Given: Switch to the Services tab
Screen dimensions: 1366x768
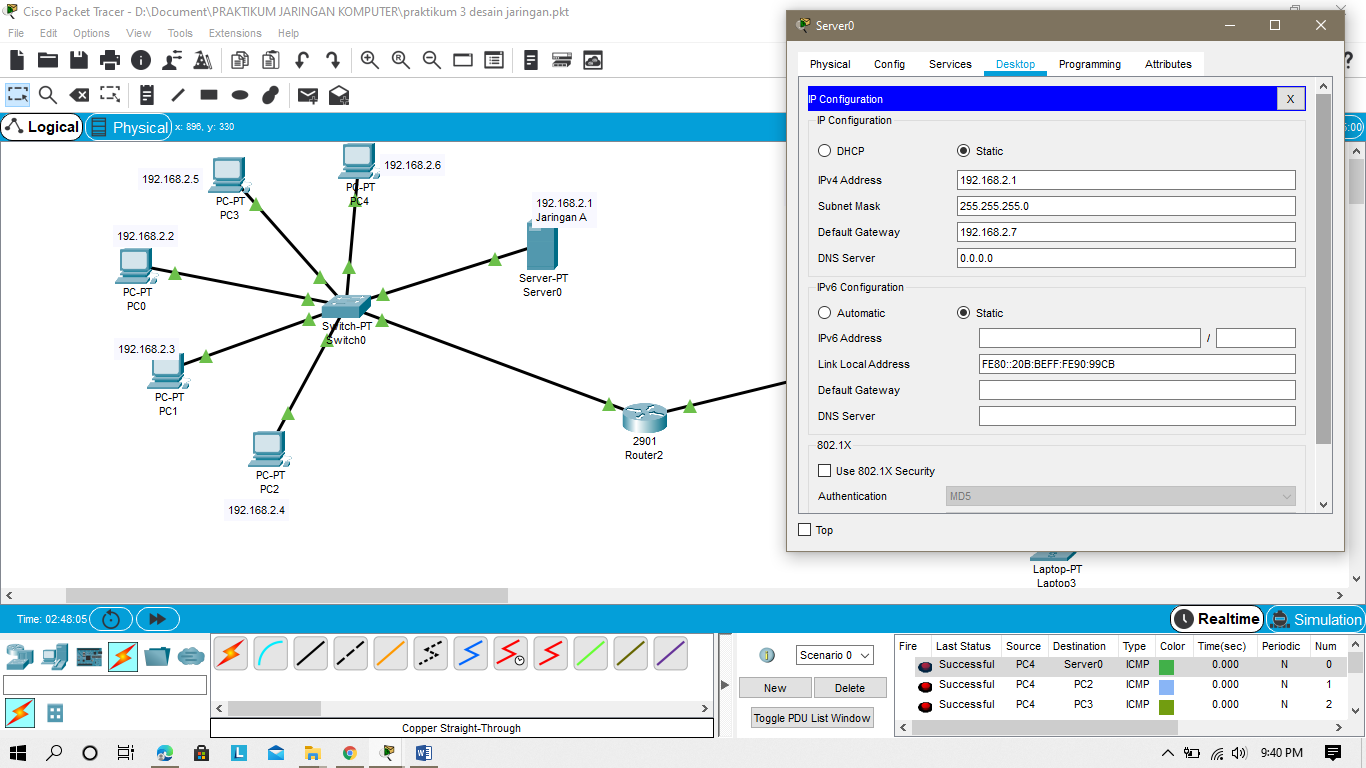Looking at the screenshot, I should click(949, 63).
